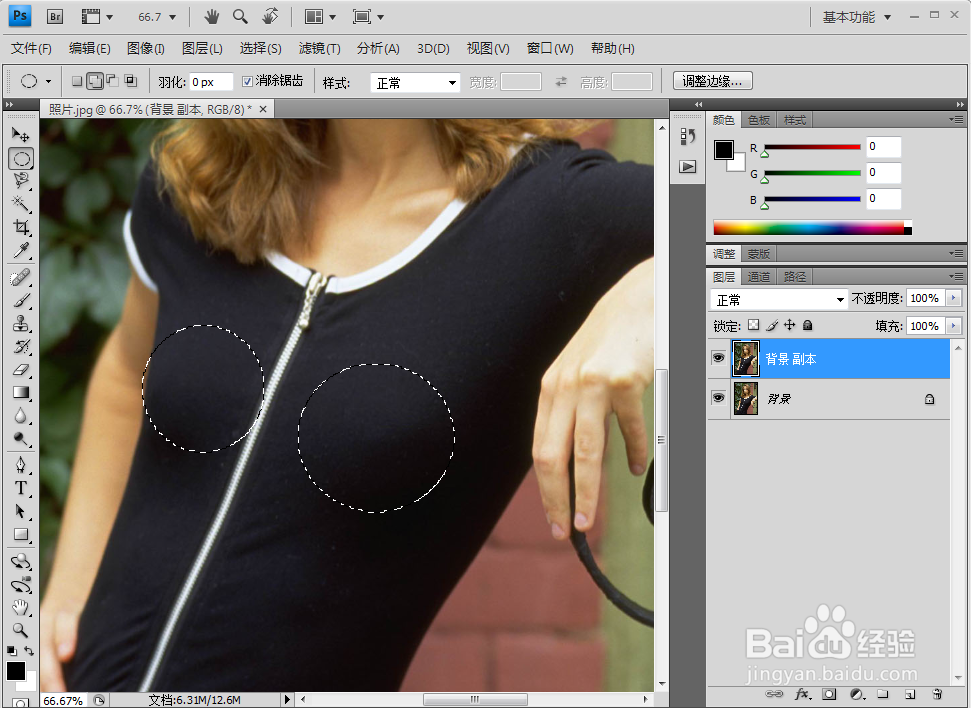Screen dimensions: 971x708
Task: Select the Elliptical Marquee tool in toolbox
Action: click(x=21, y=159)
